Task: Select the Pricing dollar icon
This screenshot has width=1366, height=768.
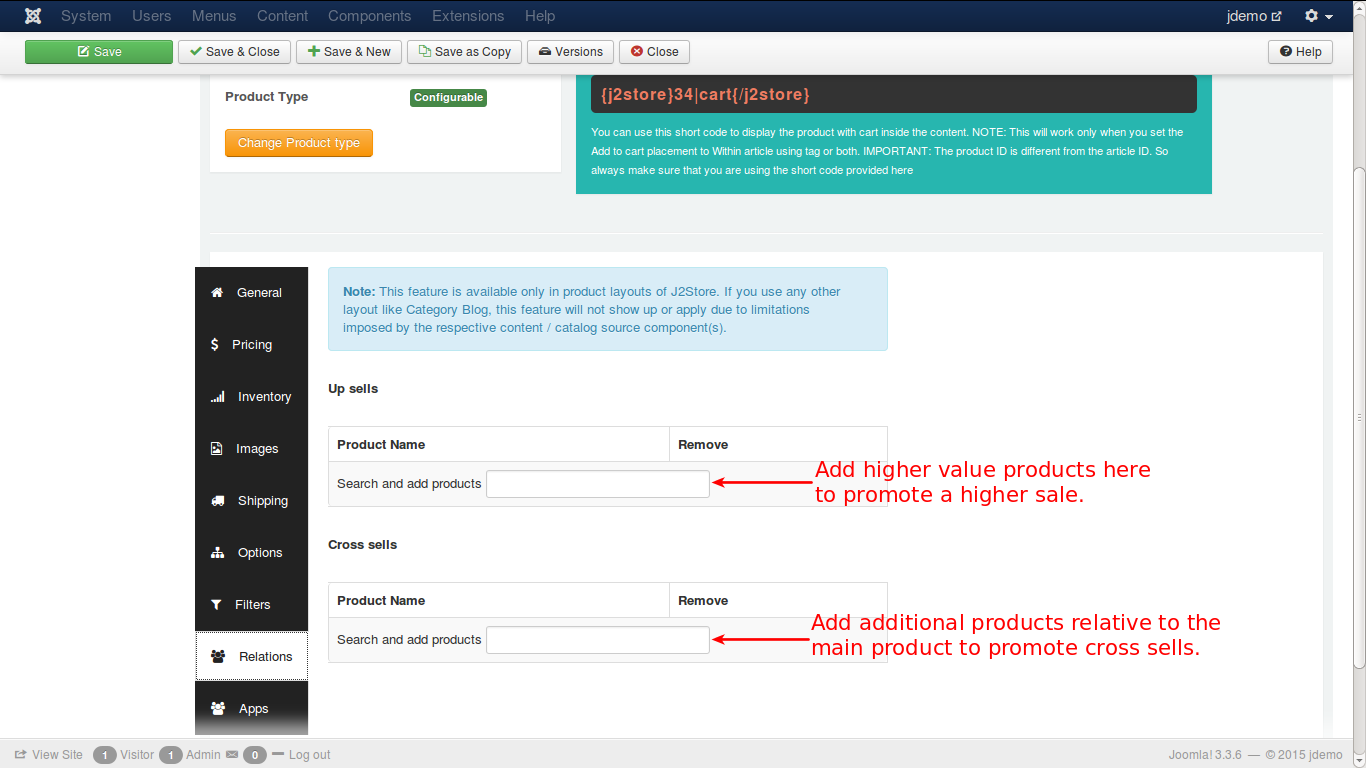Action: click(215, 345)
